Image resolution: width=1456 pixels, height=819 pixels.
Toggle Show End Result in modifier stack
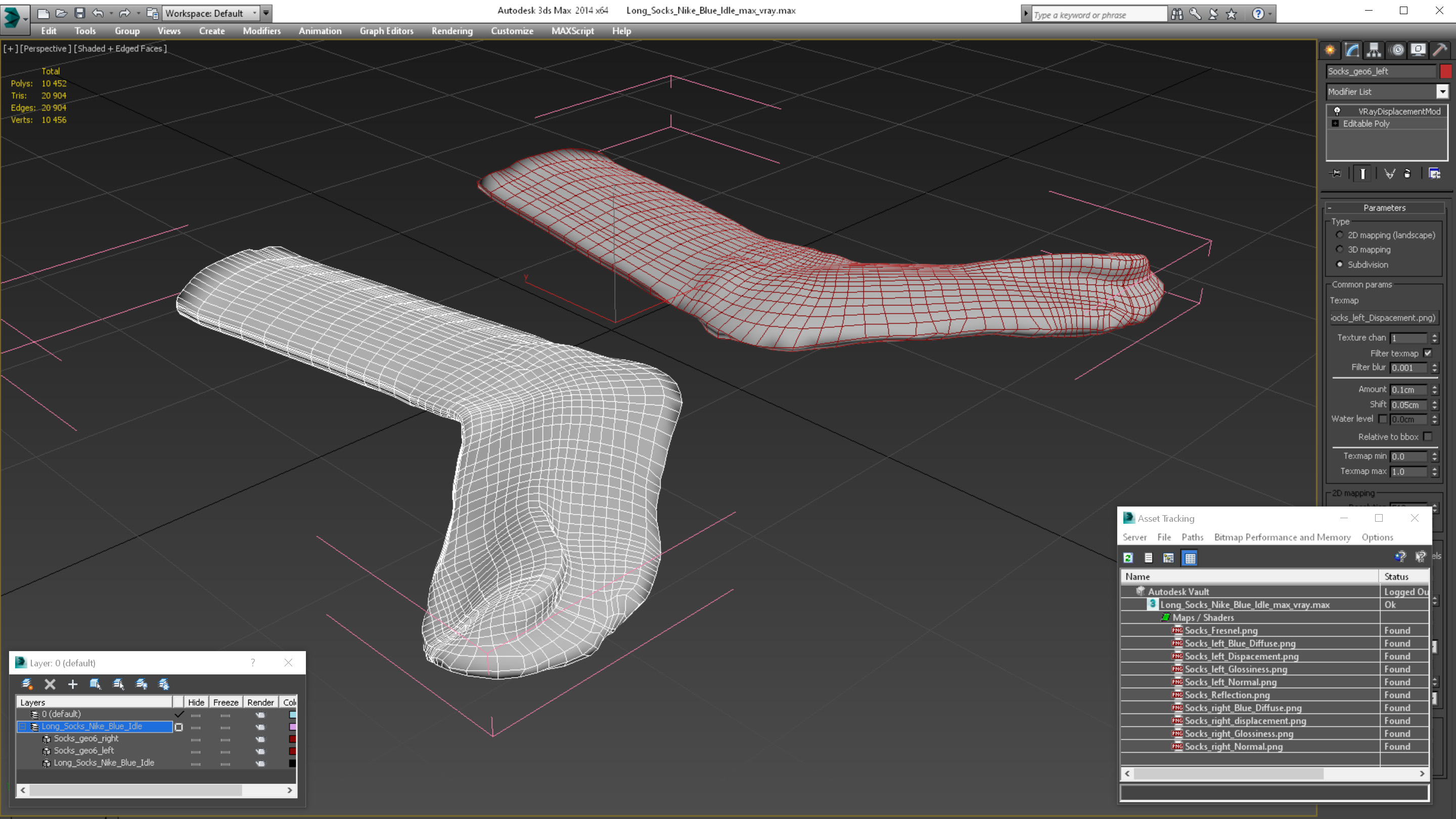tap(1363, 173)
